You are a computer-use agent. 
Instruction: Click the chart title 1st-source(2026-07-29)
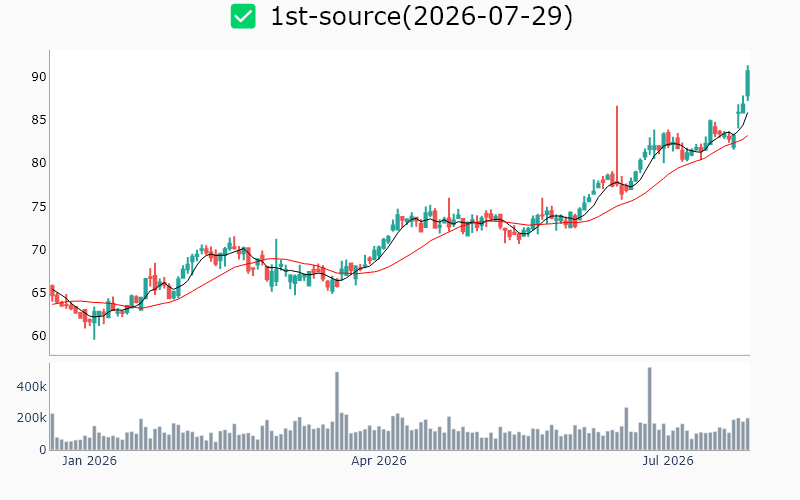click(x=421, y=16)
